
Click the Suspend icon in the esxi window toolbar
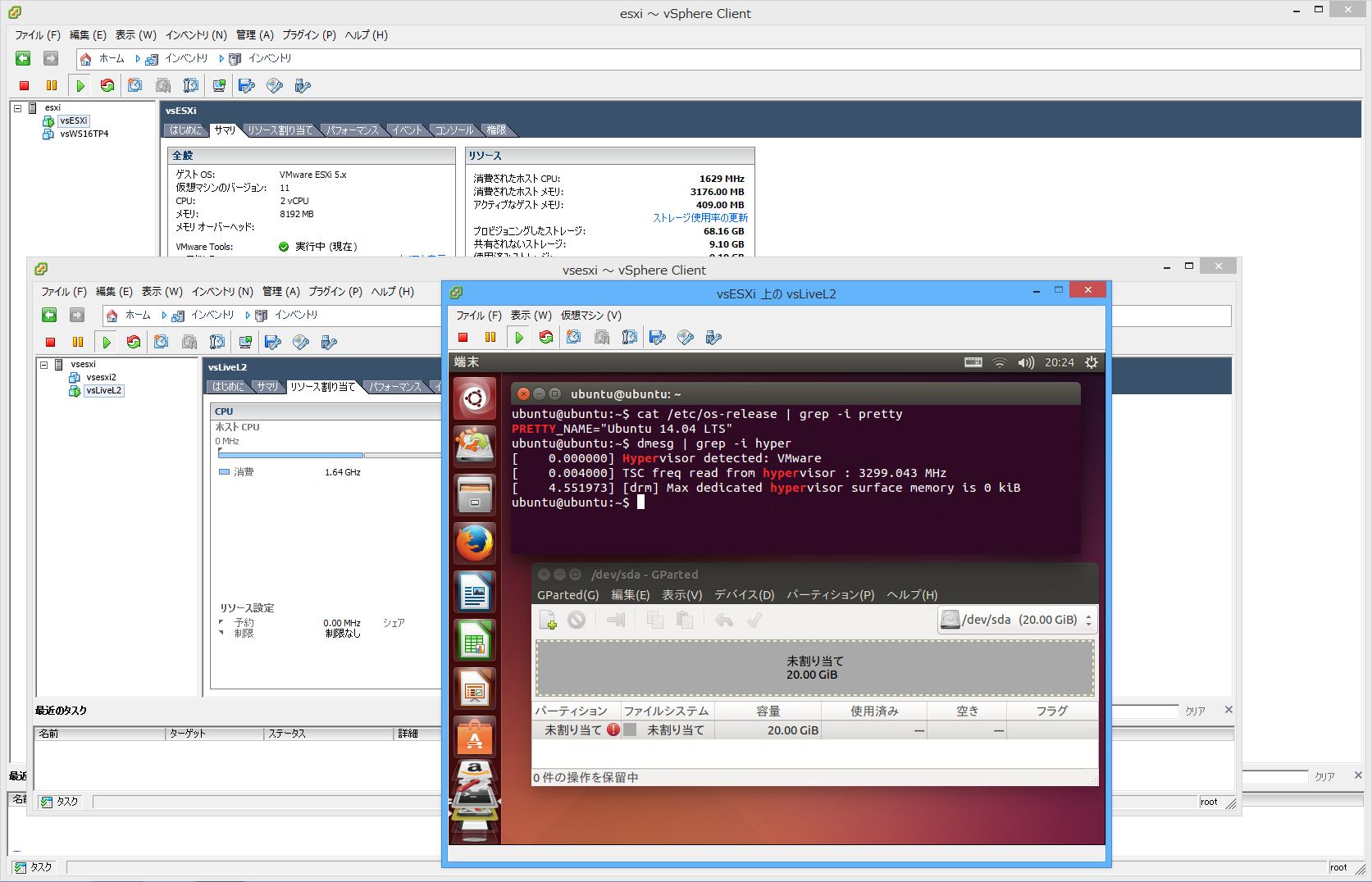coord(52,85)
